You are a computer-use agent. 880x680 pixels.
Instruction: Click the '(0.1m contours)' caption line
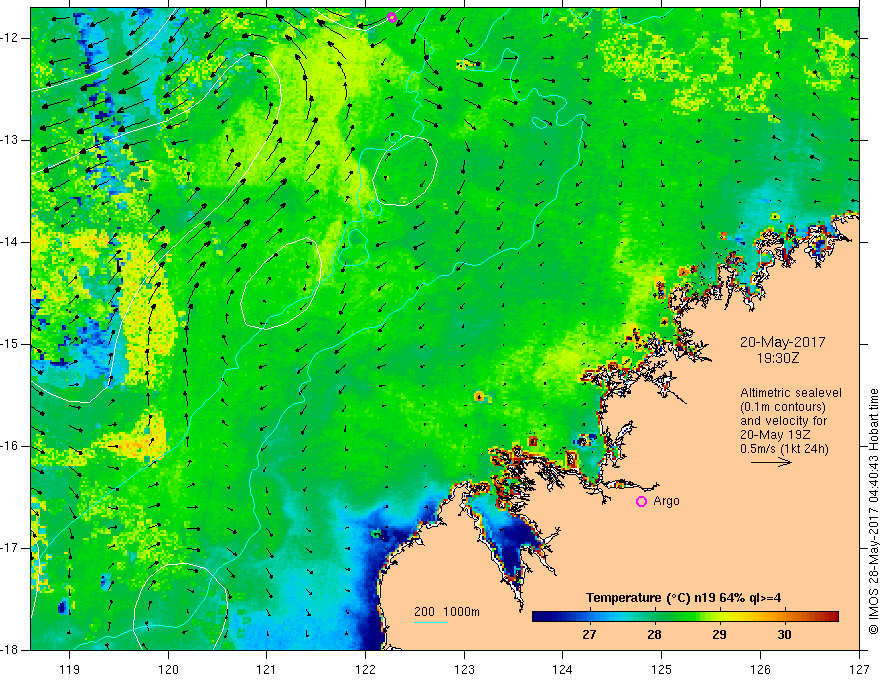coord(783,407)
